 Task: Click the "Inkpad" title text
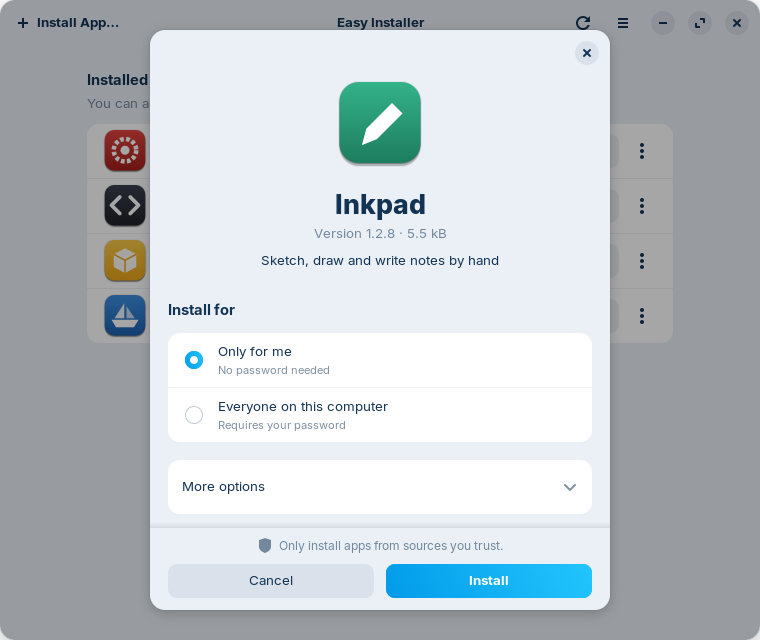click(x=380, y=205)
